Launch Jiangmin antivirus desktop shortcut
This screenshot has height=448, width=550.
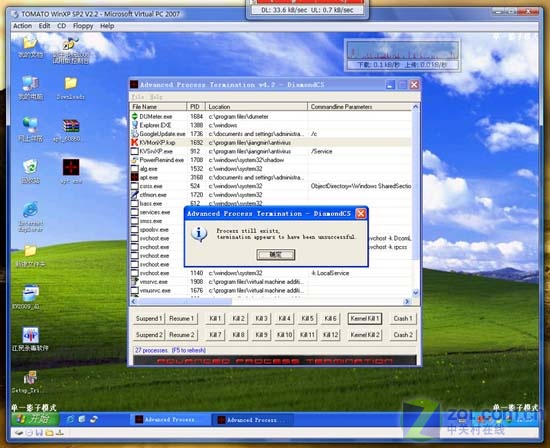(31, 335)
